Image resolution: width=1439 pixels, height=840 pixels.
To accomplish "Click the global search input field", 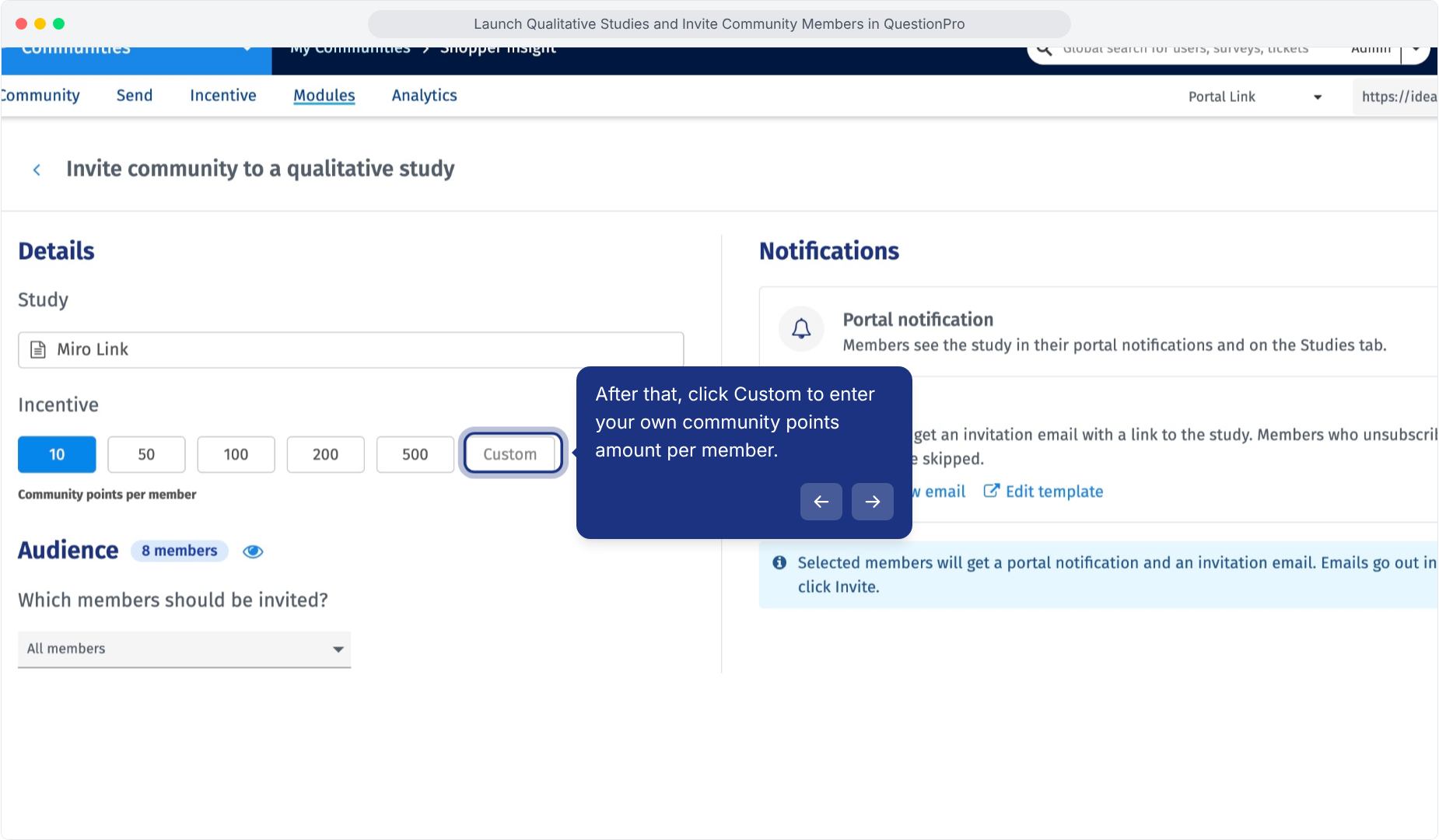I will tap(1185, 51).
